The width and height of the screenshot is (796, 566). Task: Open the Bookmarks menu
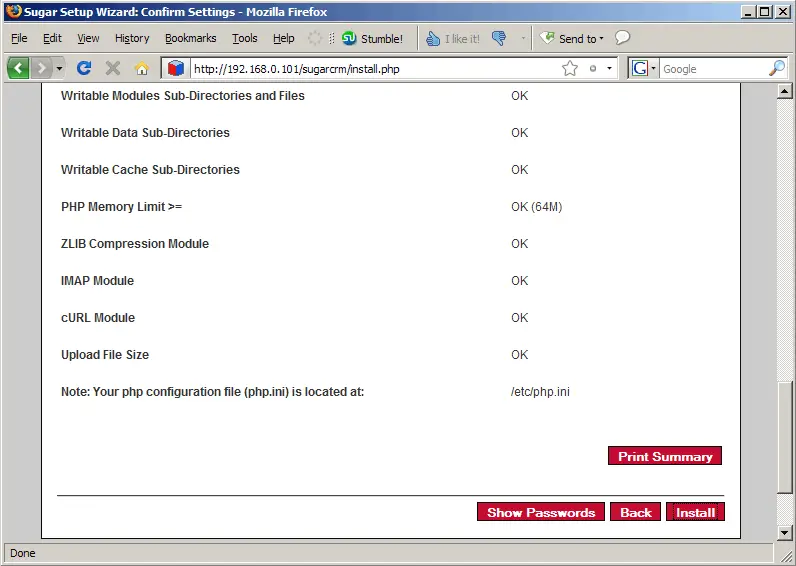point(190,38)
